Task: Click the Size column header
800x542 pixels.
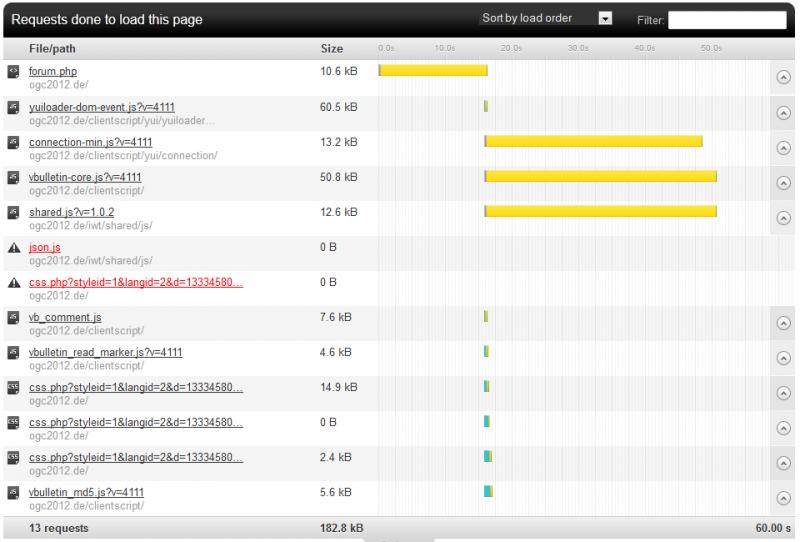Action: 331,48
